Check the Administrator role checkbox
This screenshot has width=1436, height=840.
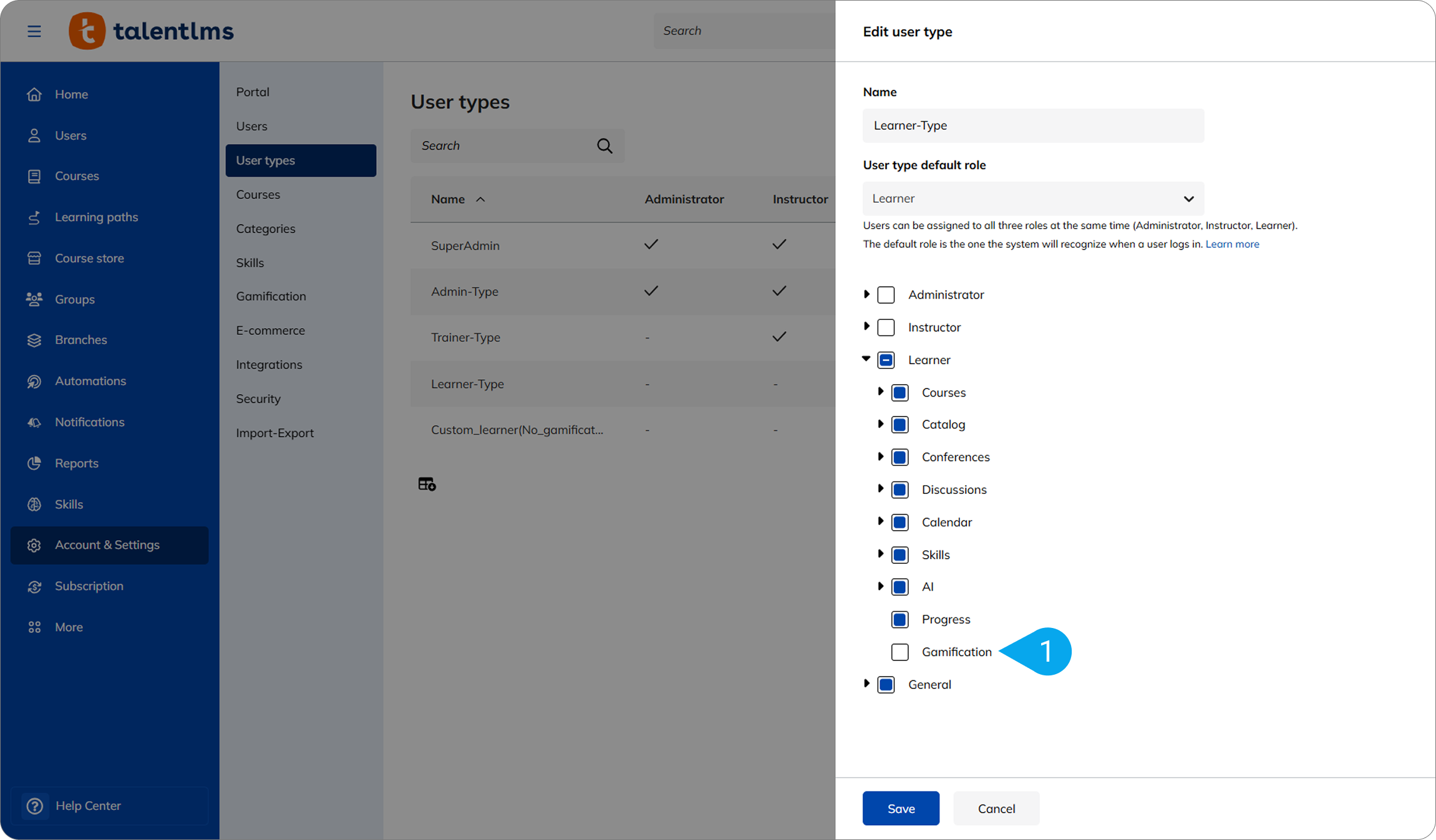pyautogui.click(x=886, y=294)
